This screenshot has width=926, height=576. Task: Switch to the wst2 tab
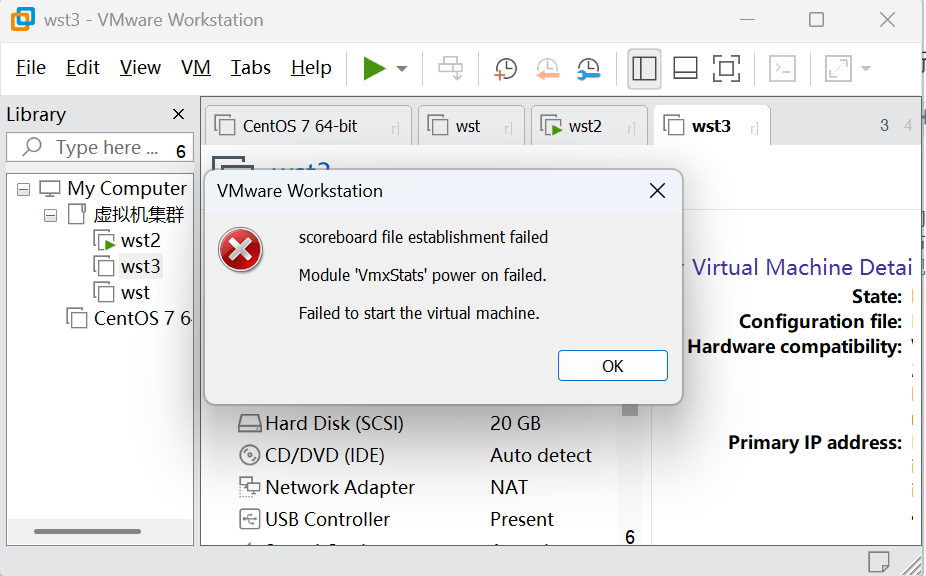click(x=588, y=126)
